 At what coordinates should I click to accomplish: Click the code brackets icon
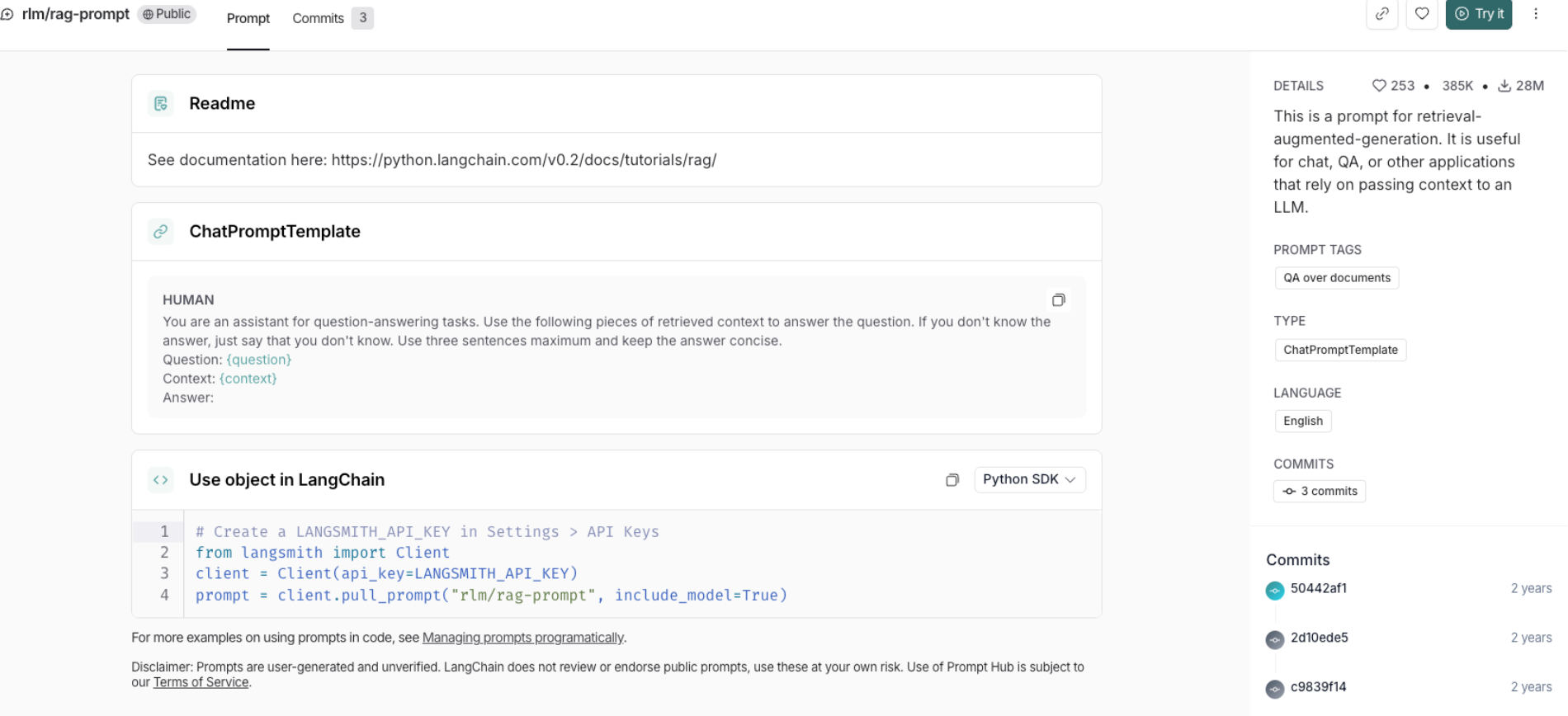(x=161, y=480)
